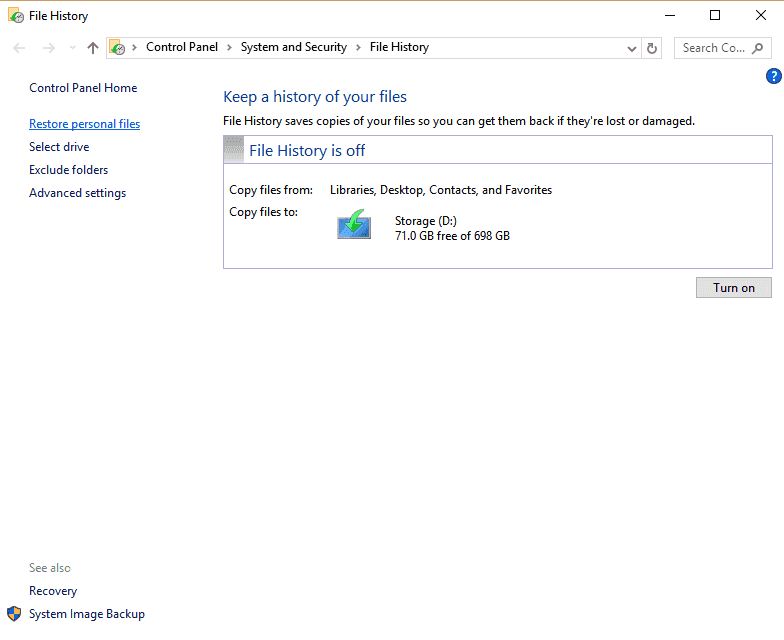Click File History breadcrumb
The height and width of the screenshot is (640, 784).
coord(400,47)
